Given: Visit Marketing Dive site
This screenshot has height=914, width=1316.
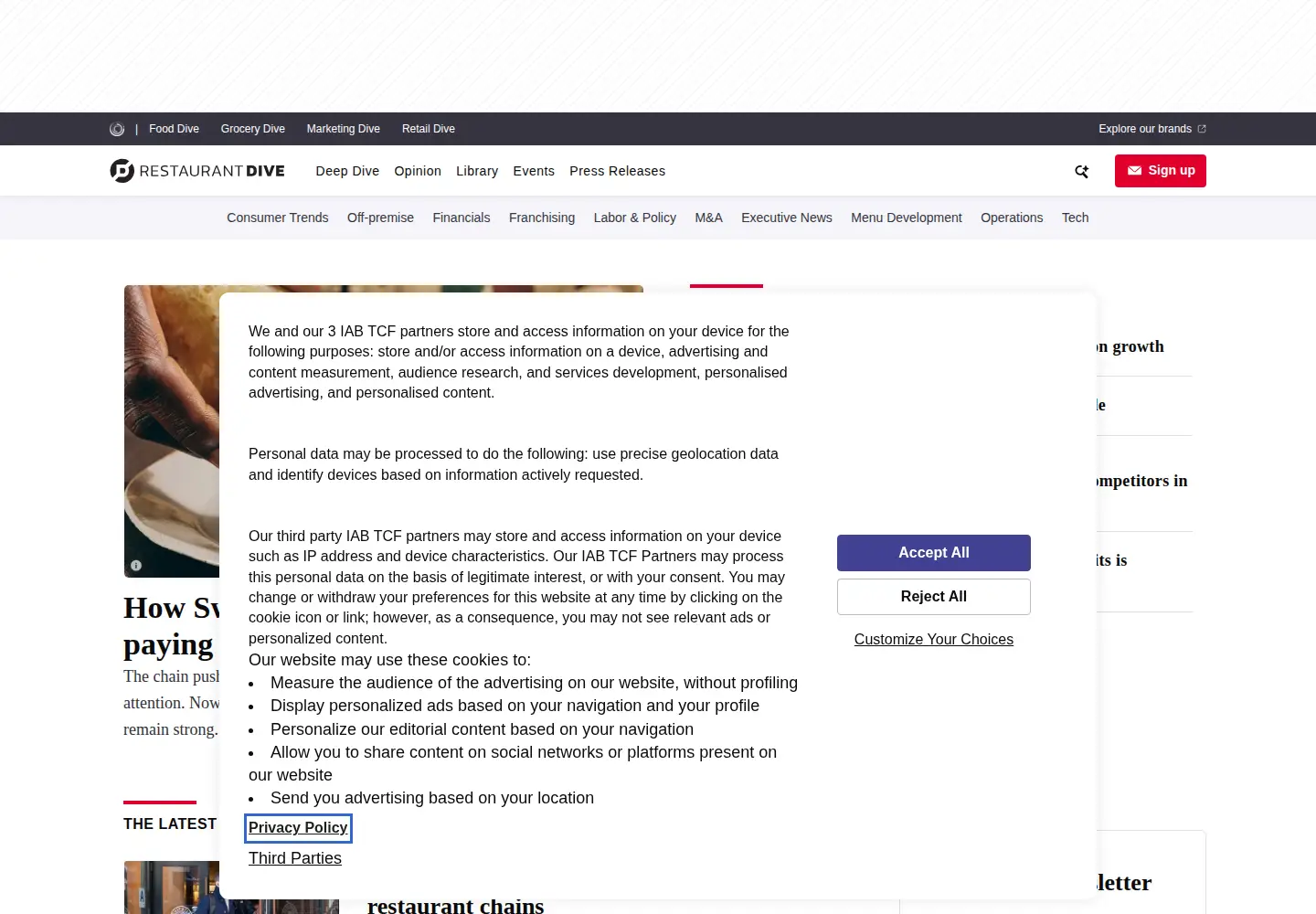Looking at the screenshot, I should click(344, 129).
